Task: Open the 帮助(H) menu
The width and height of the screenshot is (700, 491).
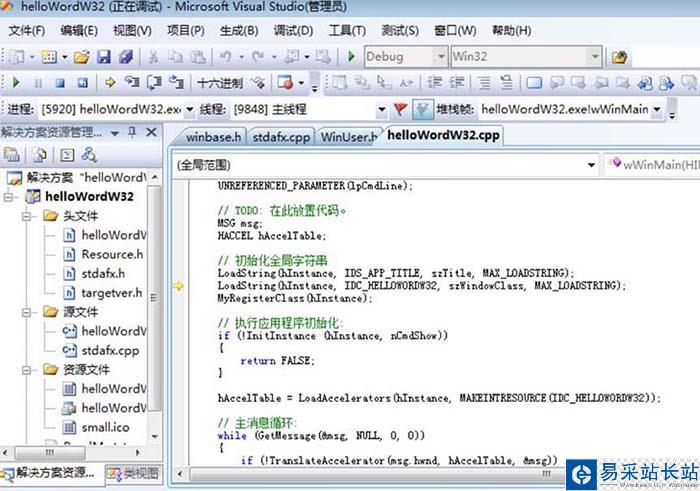Action: tap(512, 31)
